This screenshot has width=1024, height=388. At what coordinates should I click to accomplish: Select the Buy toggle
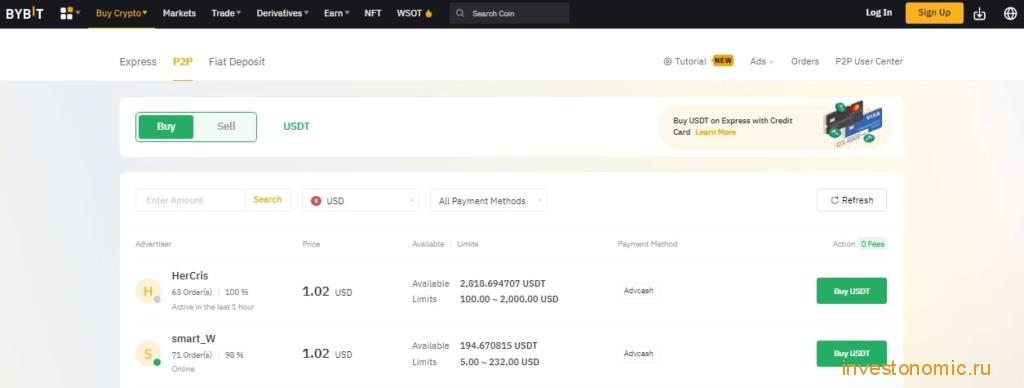tap(166, 127)
